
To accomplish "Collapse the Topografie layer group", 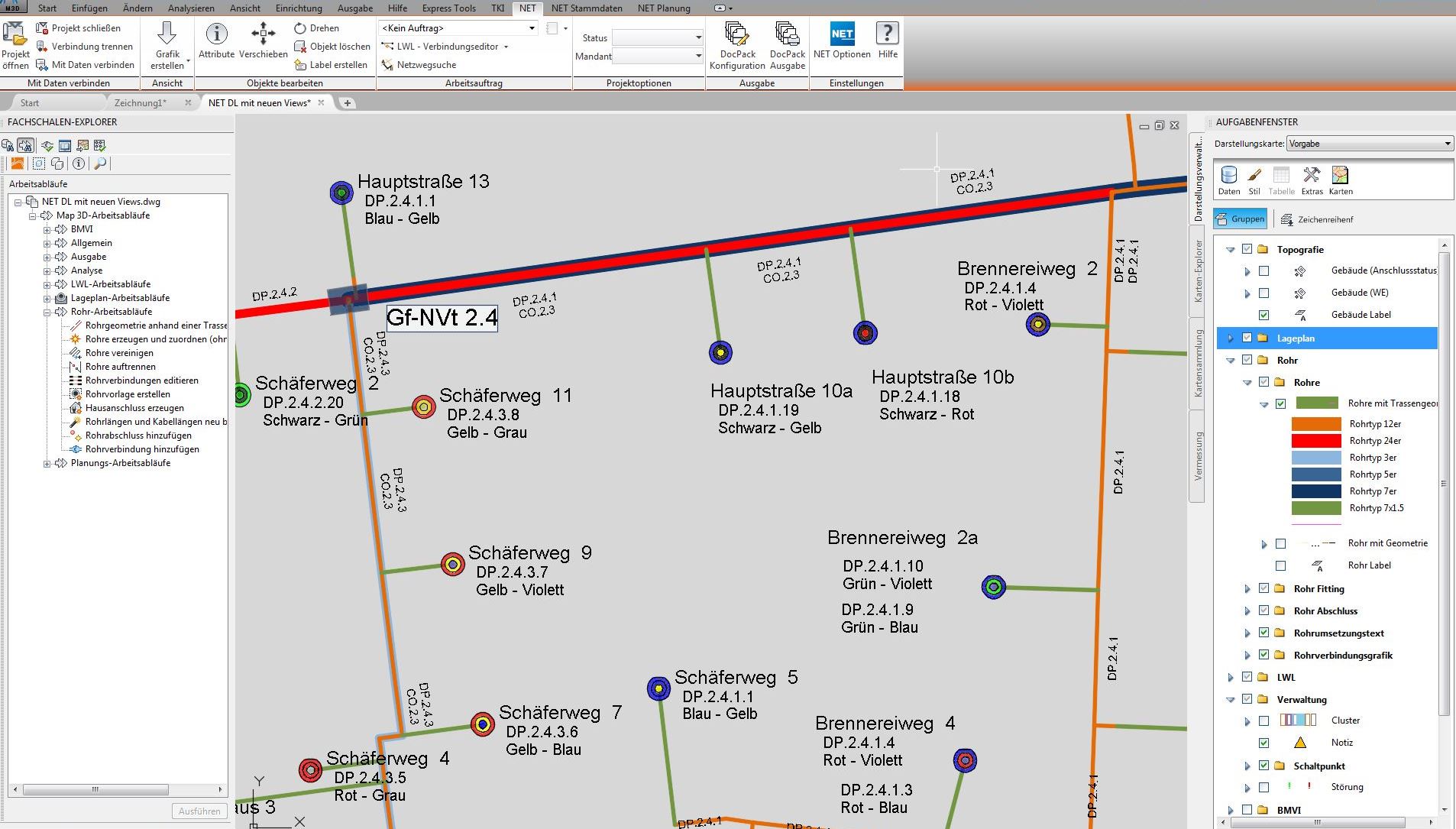I will pyautogui.click(x=1230, y=250).
